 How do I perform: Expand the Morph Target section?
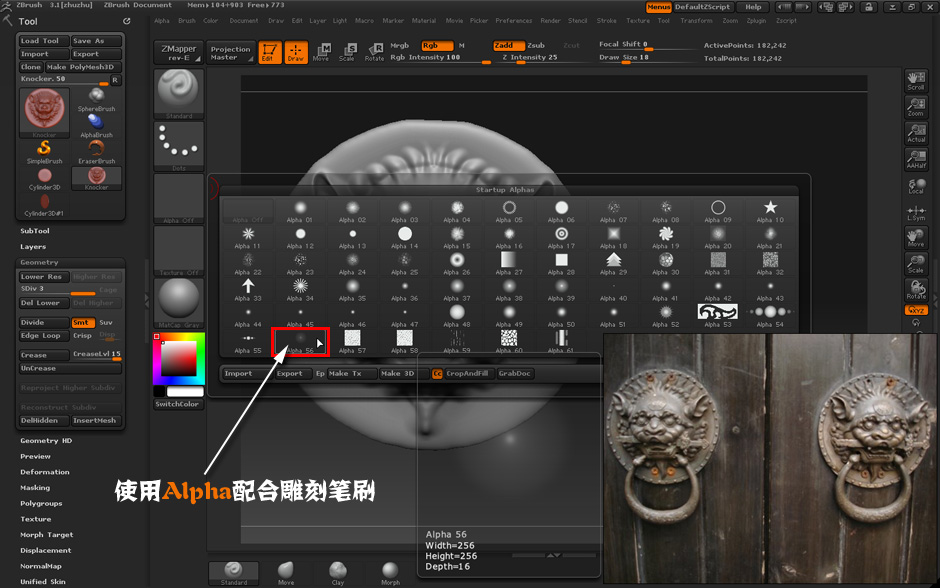(47, 535)
